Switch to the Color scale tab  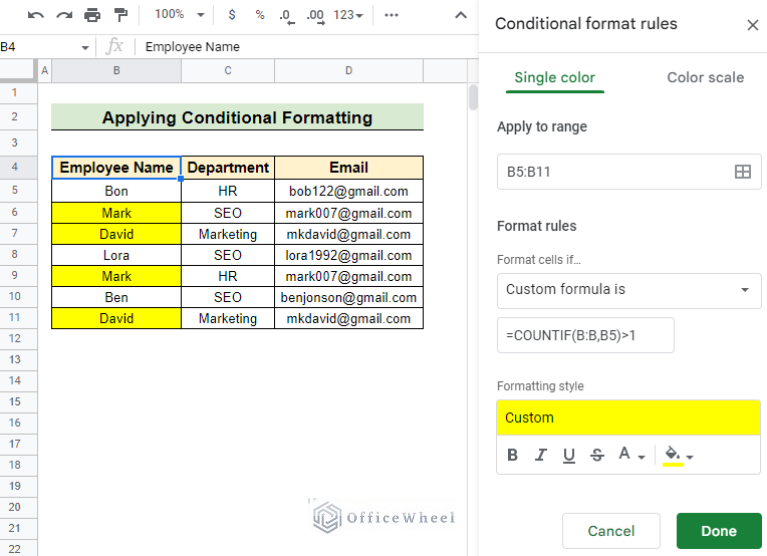pos(705,77)
